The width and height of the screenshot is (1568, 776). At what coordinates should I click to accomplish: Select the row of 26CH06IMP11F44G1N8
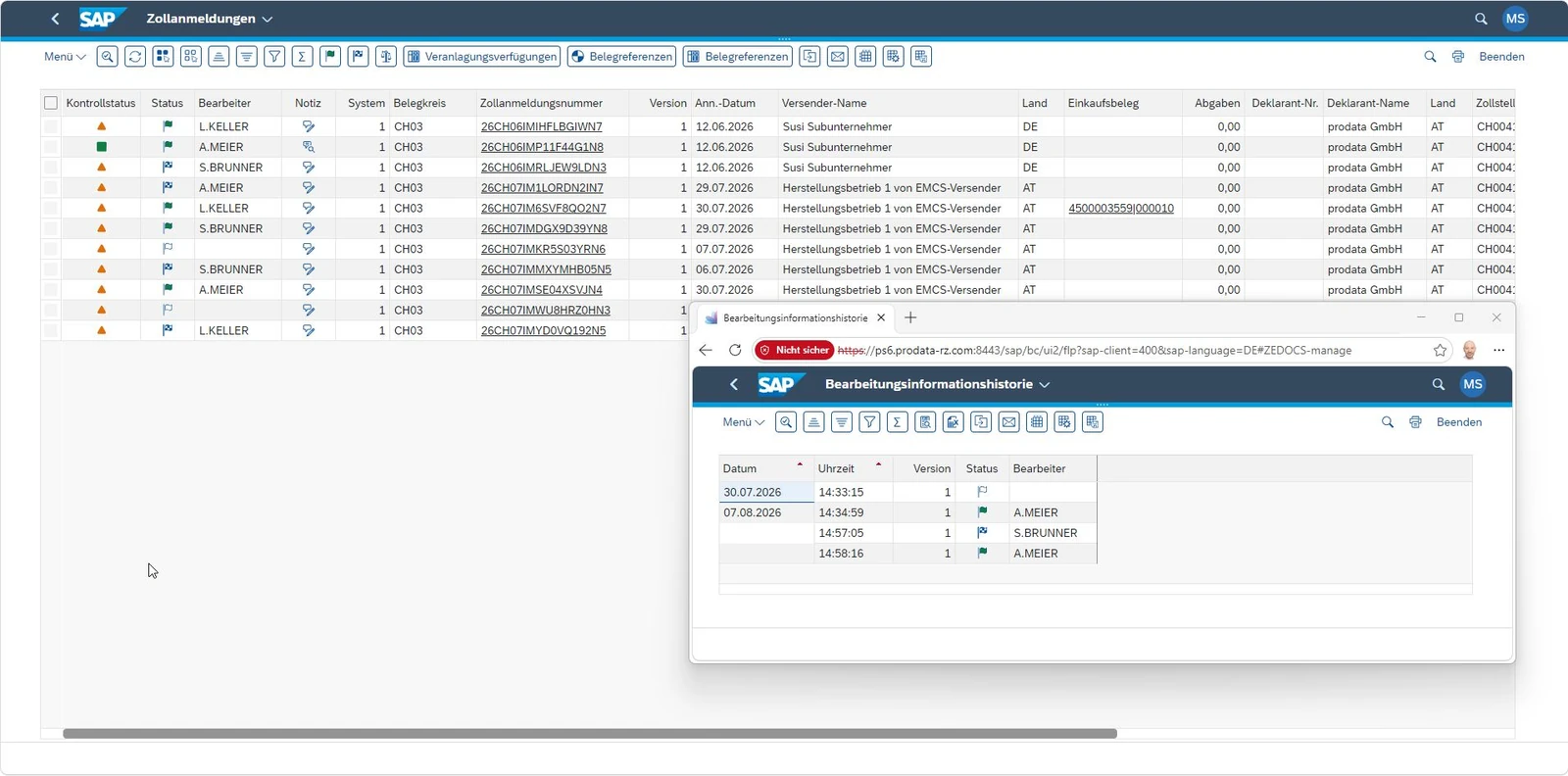pos(51,147)
